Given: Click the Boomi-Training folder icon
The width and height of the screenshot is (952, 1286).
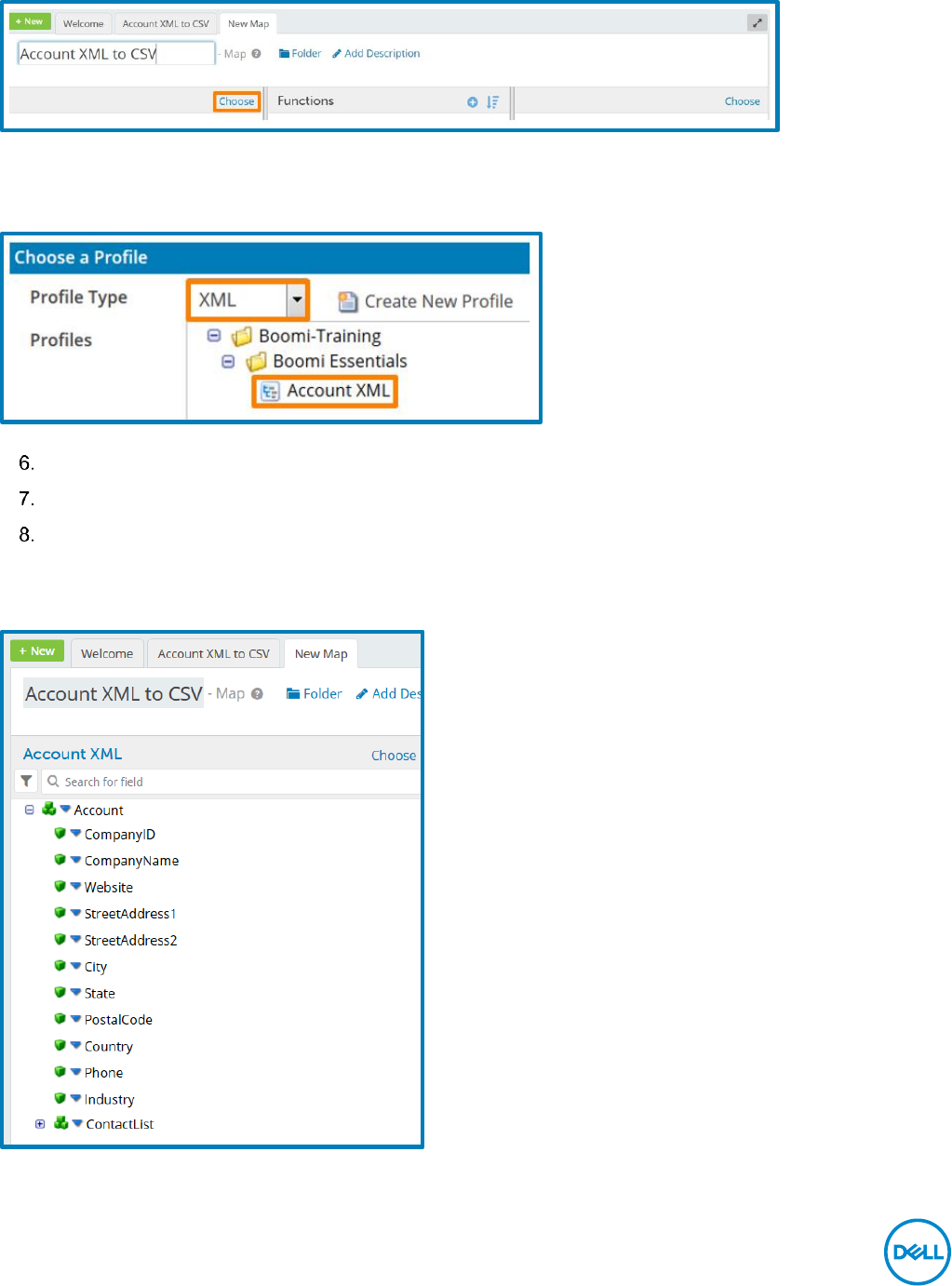Looking at the screenshot, I should (242, 336).
